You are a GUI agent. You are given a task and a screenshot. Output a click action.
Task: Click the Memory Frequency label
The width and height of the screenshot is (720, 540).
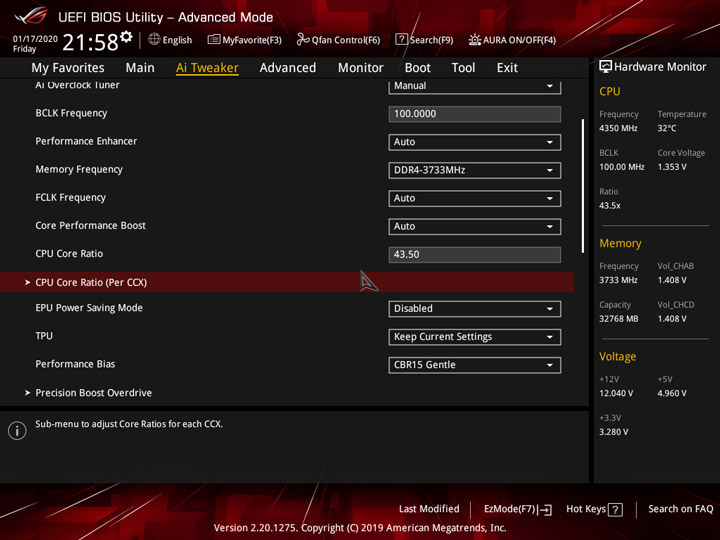tap(79, 169)
